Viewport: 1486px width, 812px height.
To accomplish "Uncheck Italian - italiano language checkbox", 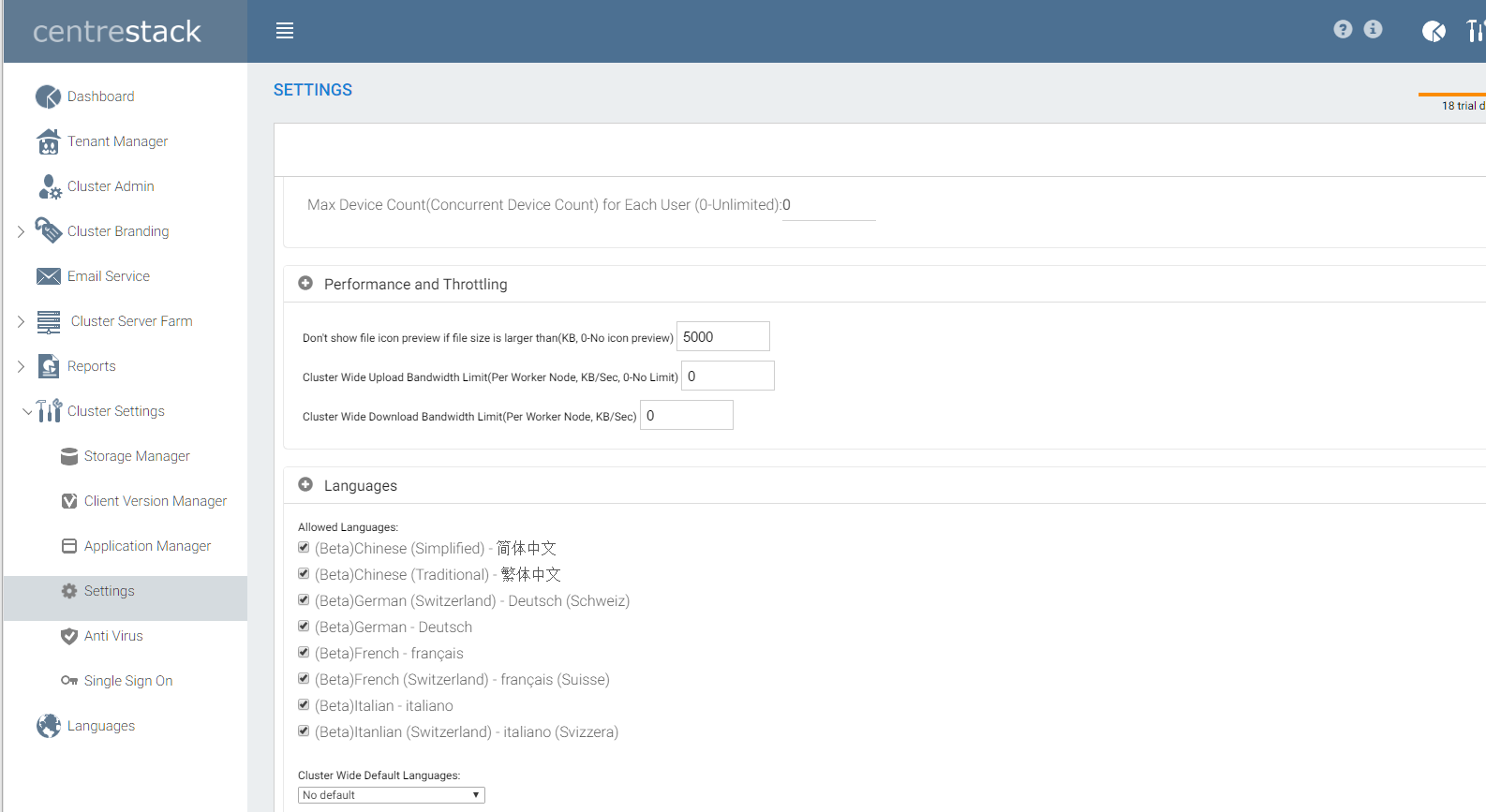I will click(x=304, y=705).
